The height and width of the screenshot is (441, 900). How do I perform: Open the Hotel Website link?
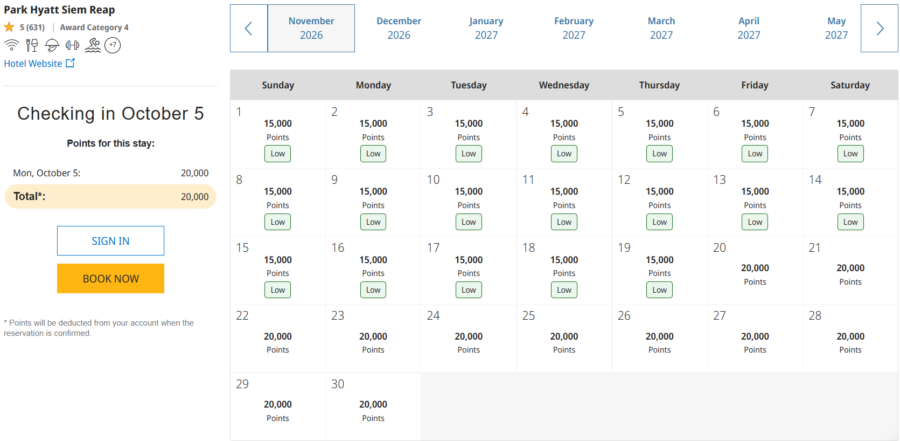[x=33, y=64]
